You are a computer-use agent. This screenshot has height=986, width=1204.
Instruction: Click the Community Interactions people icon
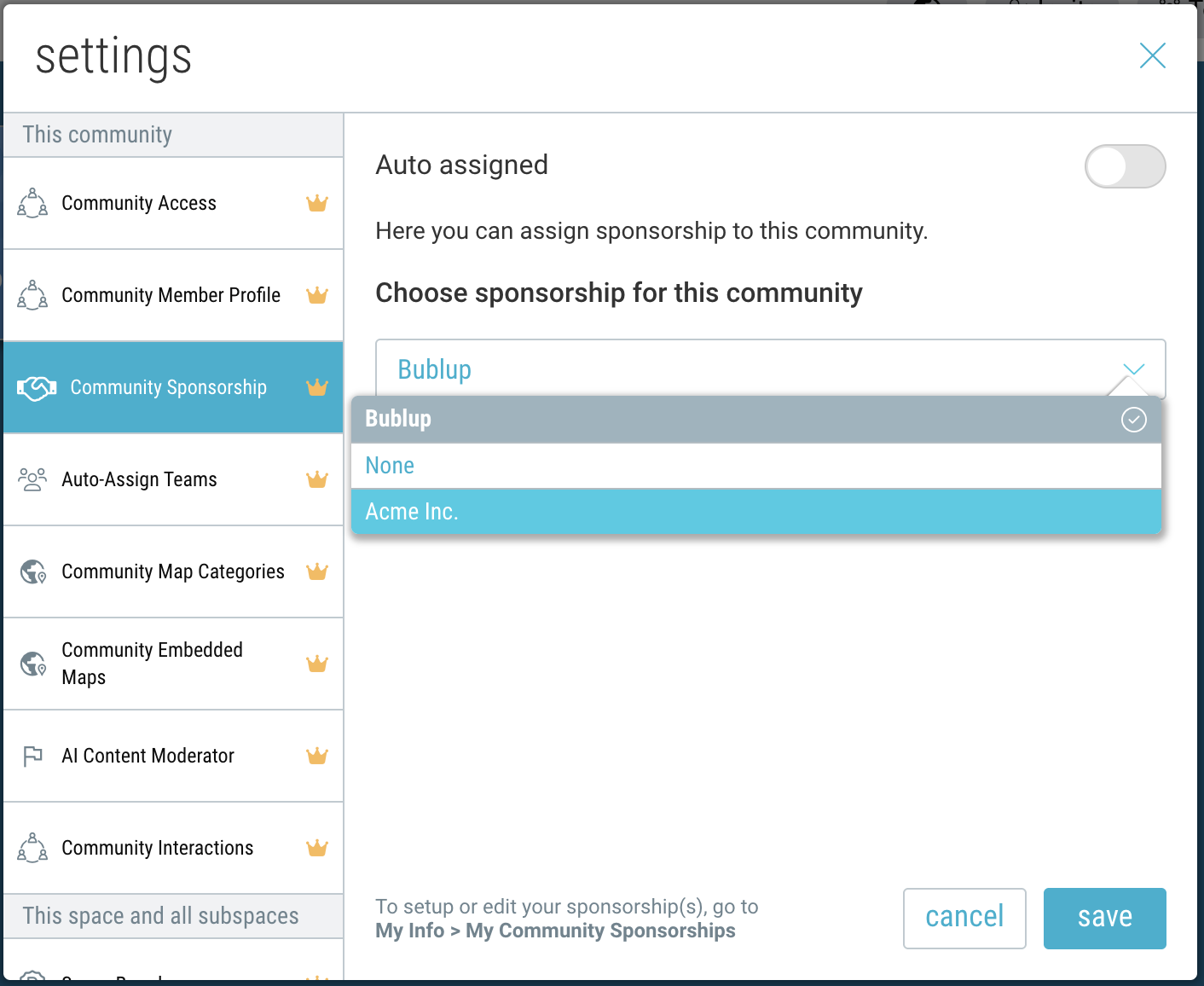pyautogui.click(x=32, y=848)
